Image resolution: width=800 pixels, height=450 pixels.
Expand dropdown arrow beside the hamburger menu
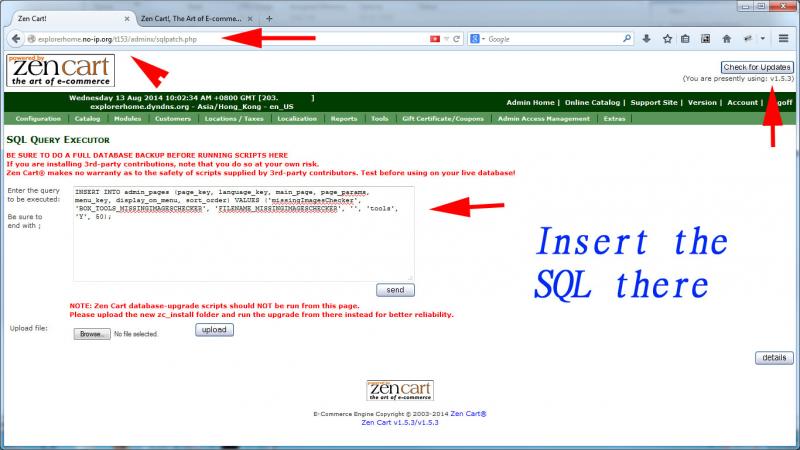pos(763,39)
